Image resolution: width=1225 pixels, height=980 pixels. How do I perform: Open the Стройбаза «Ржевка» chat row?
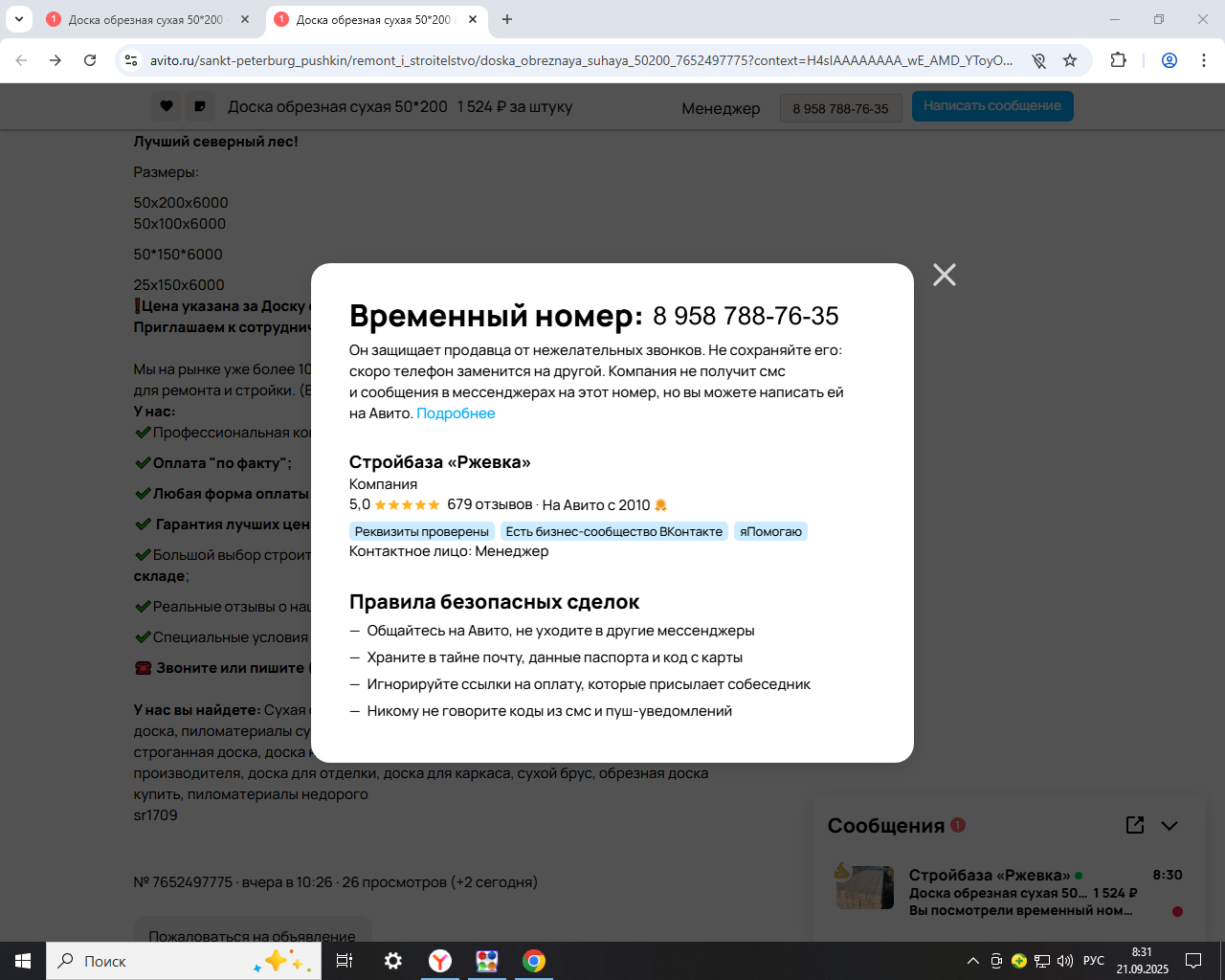(1009, 892)
